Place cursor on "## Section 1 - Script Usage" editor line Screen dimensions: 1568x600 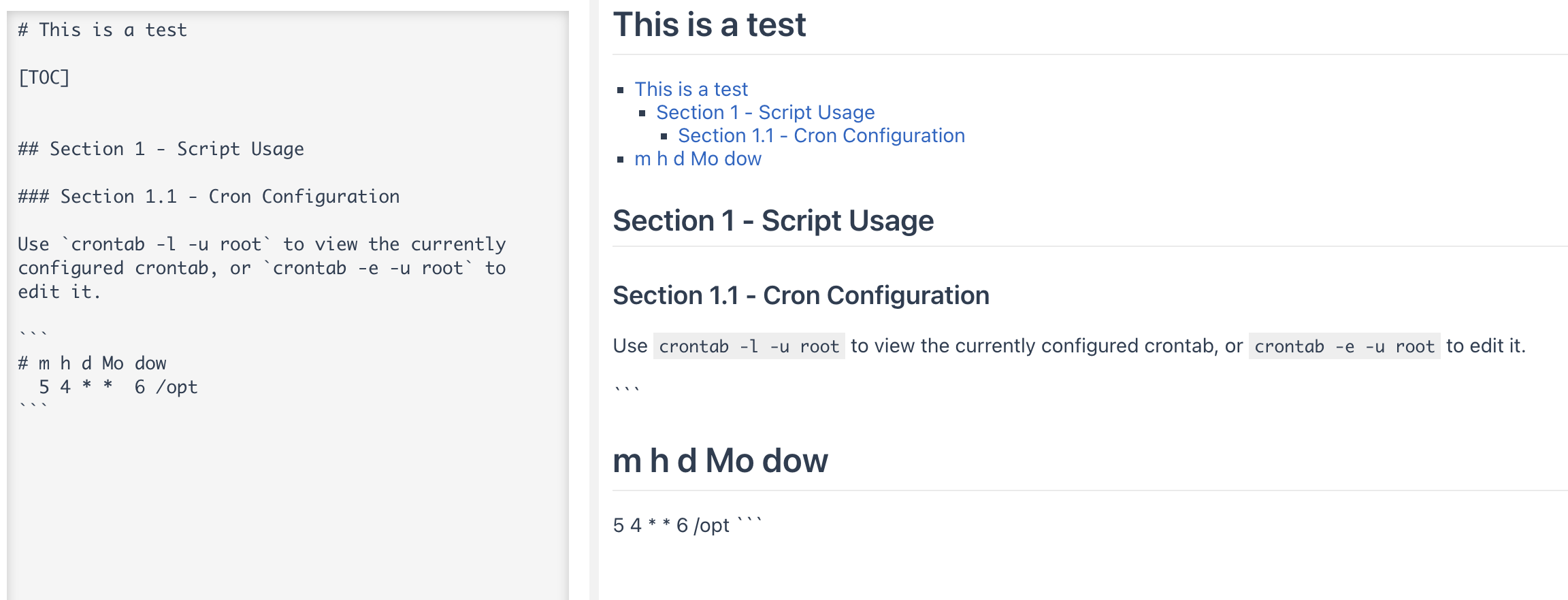[x=161, y=149]
